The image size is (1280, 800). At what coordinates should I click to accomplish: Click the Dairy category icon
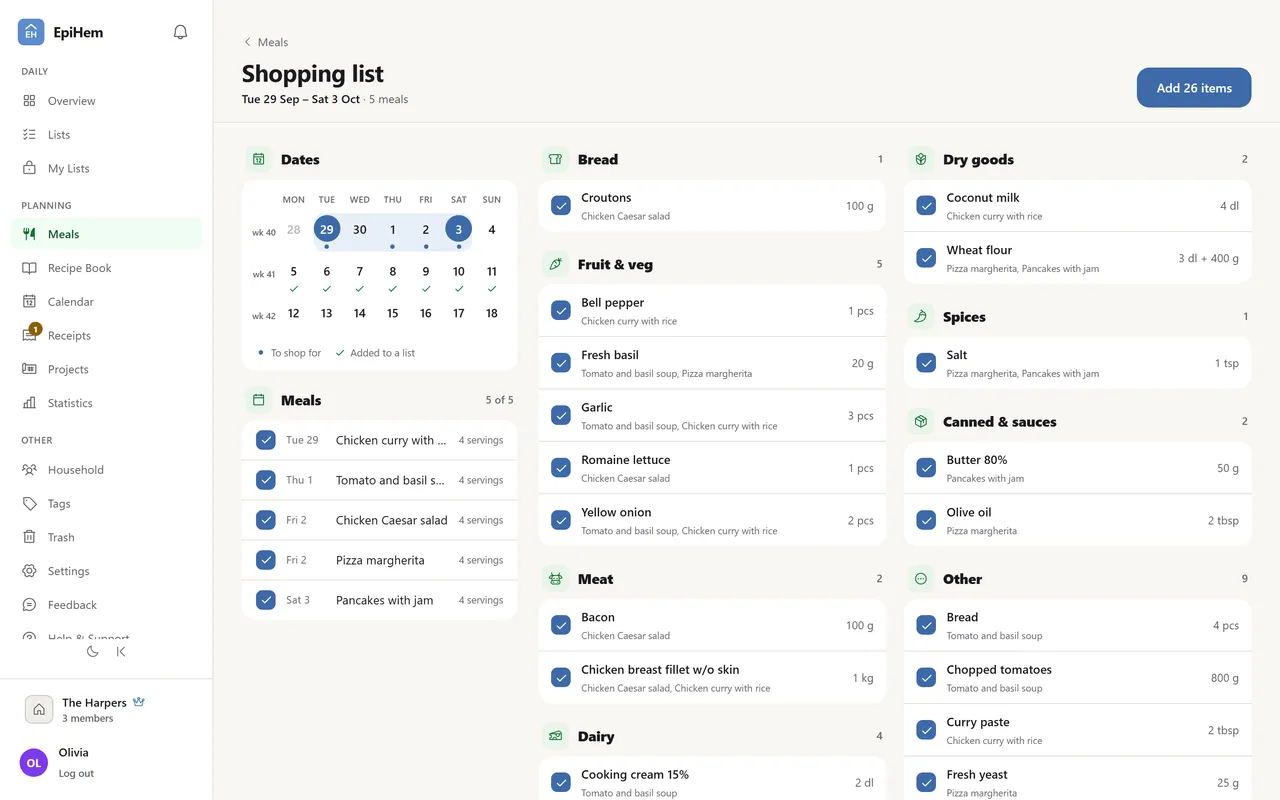555,736
